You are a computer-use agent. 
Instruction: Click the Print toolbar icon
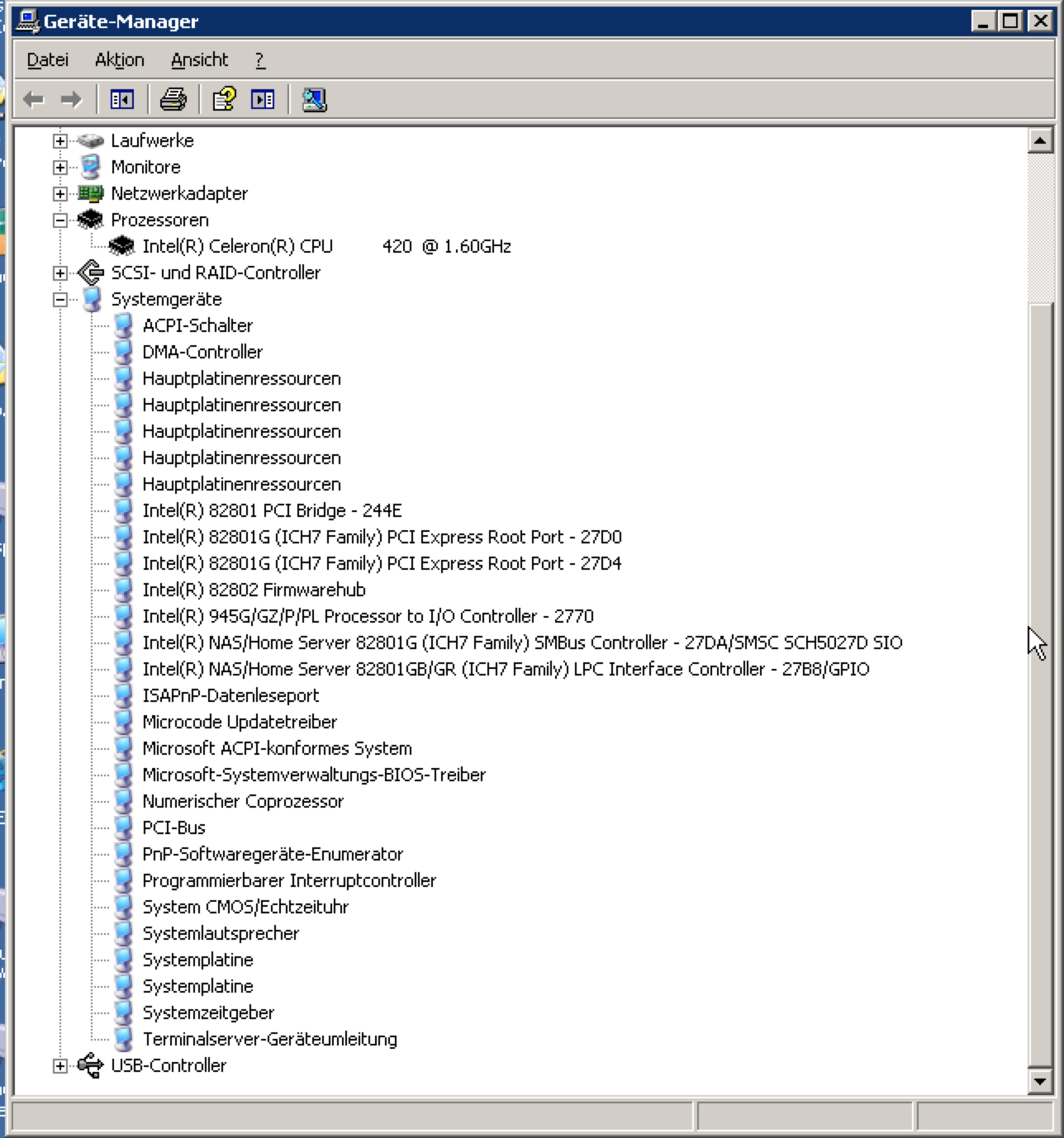(173, 100)
